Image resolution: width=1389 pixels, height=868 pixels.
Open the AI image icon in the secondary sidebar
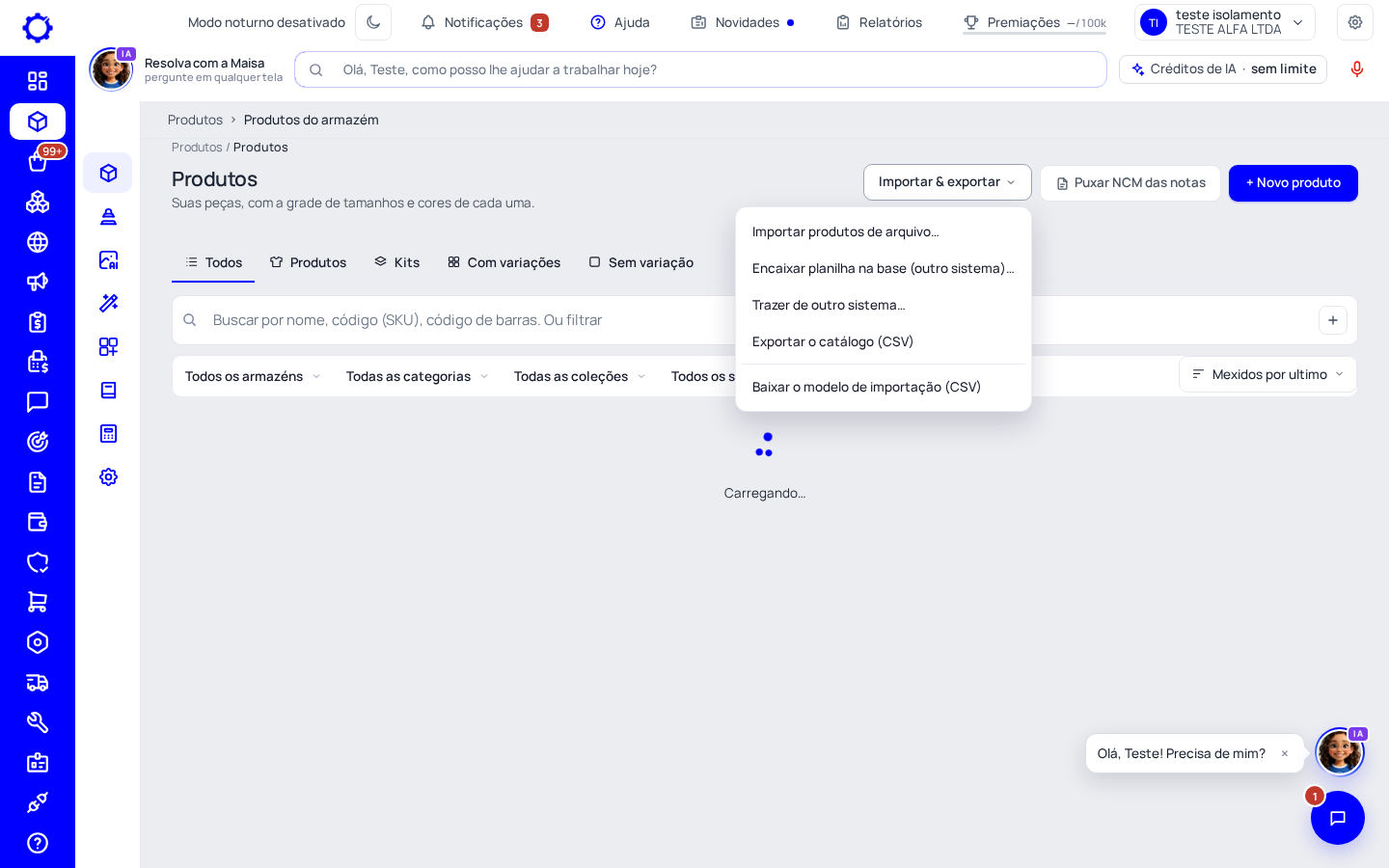point(108,259)
